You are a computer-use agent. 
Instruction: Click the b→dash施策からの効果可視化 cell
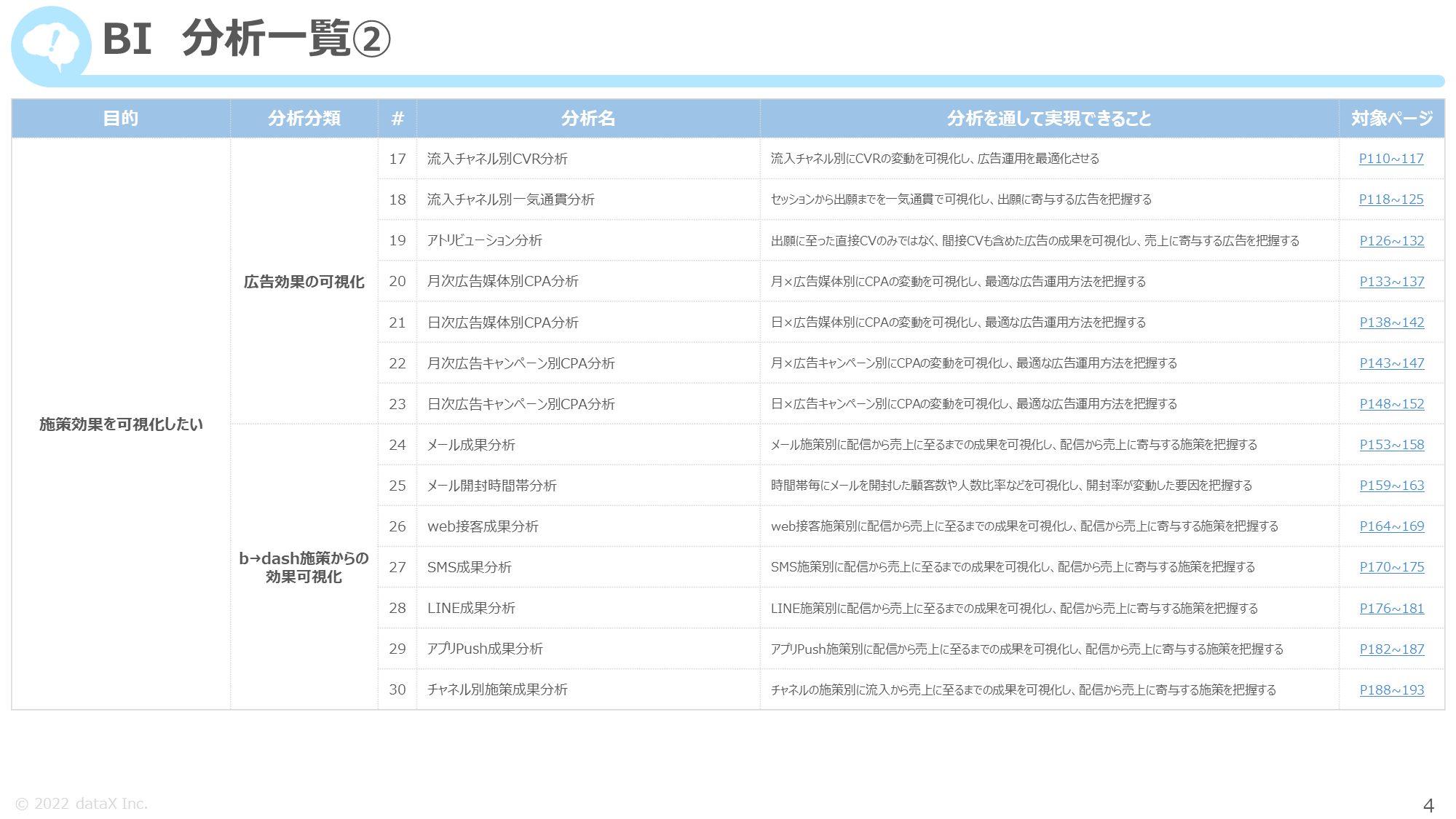[x=304, y=567]
